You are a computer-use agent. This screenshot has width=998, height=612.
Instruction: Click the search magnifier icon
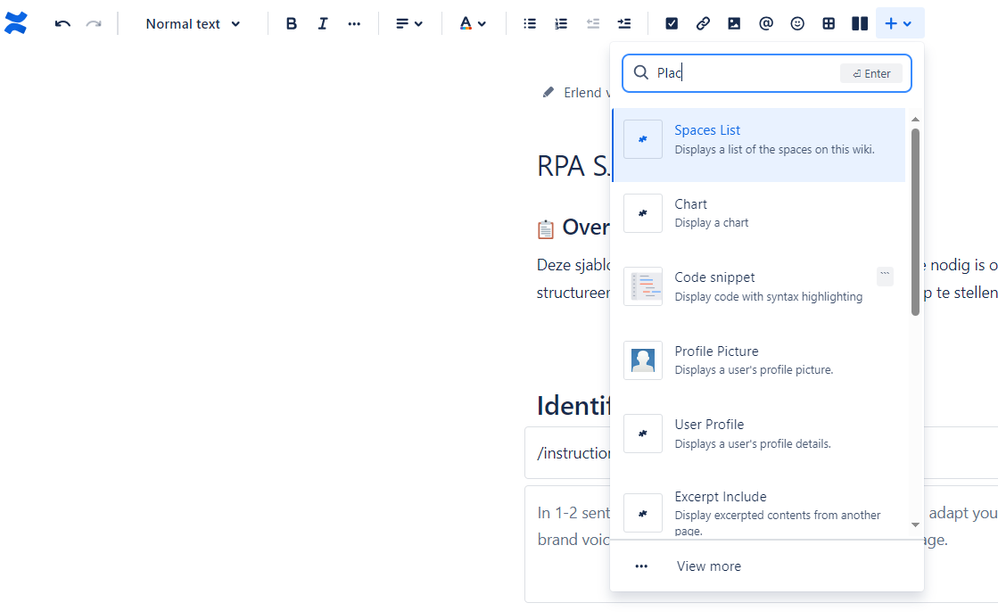641,73
